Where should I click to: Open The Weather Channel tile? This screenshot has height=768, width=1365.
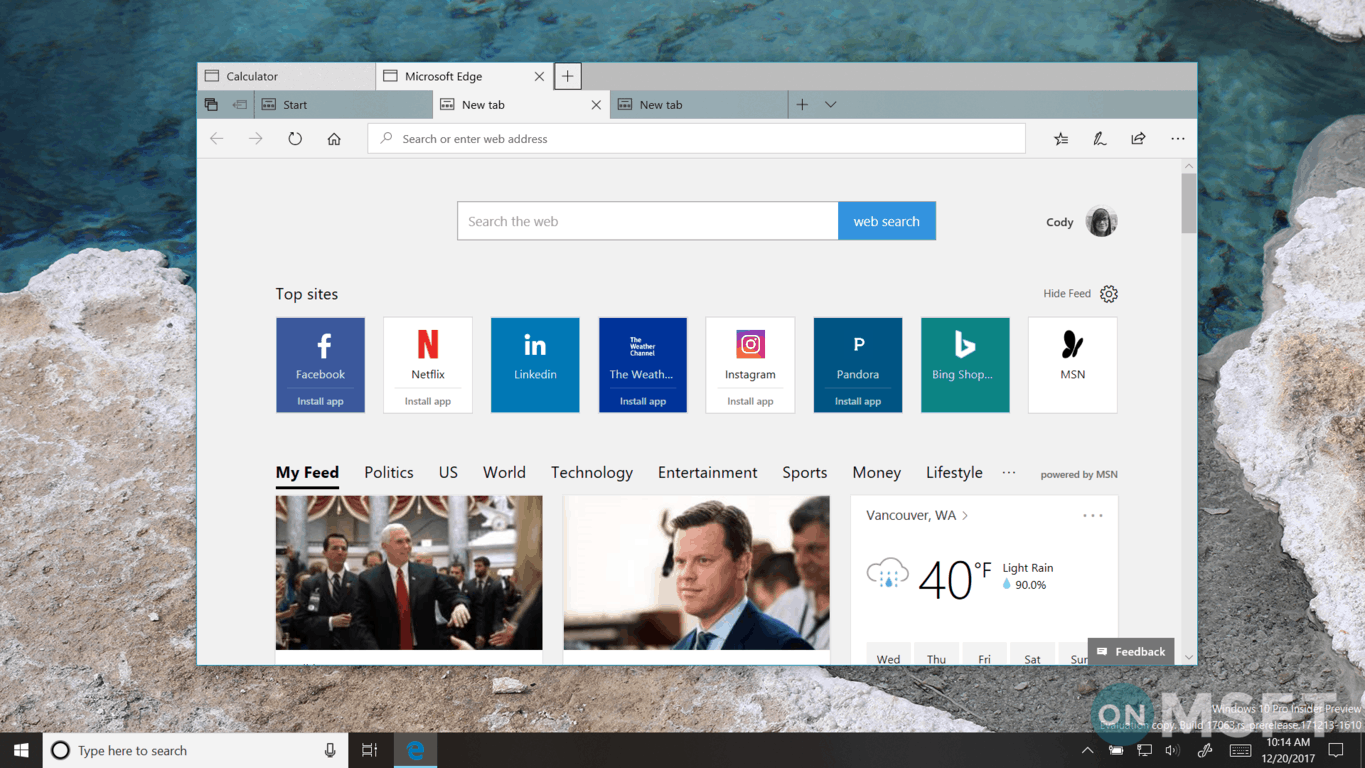(x=643, y=365)
